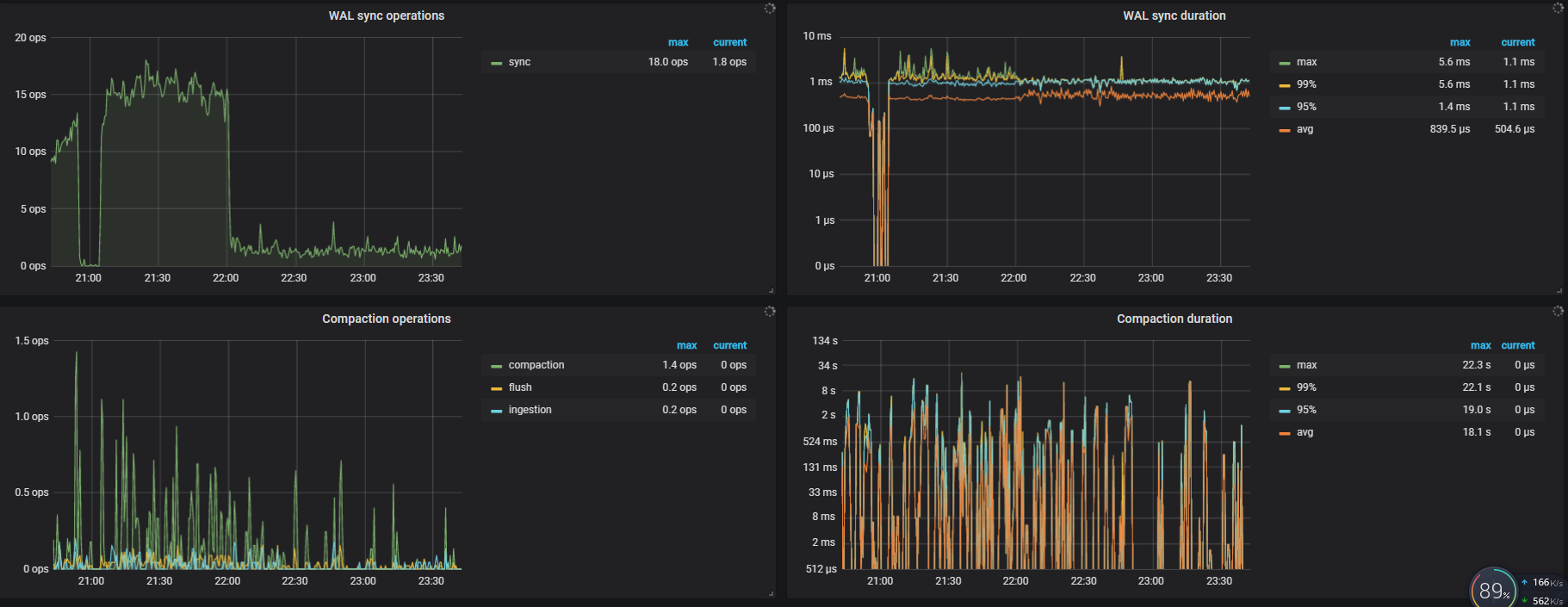Click the loading spinner on WAL sync duration panel
1568x607 pixels.
coord(1558,9)
